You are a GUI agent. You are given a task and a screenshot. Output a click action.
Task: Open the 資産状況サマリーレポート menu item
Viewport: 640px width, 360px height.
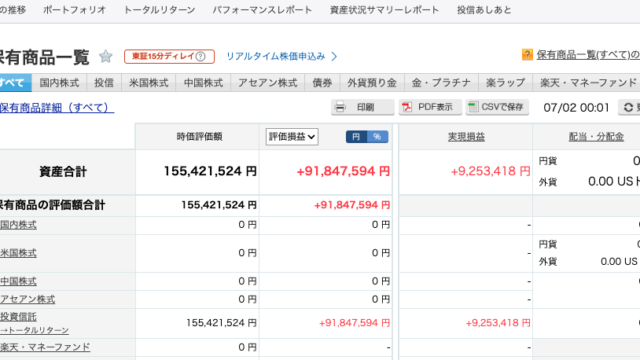[384, 10]
